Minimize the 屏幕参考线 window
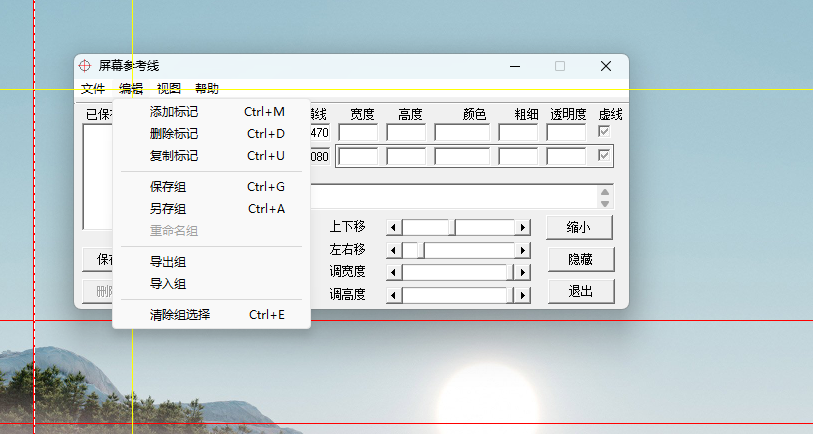 pos(515,66)
